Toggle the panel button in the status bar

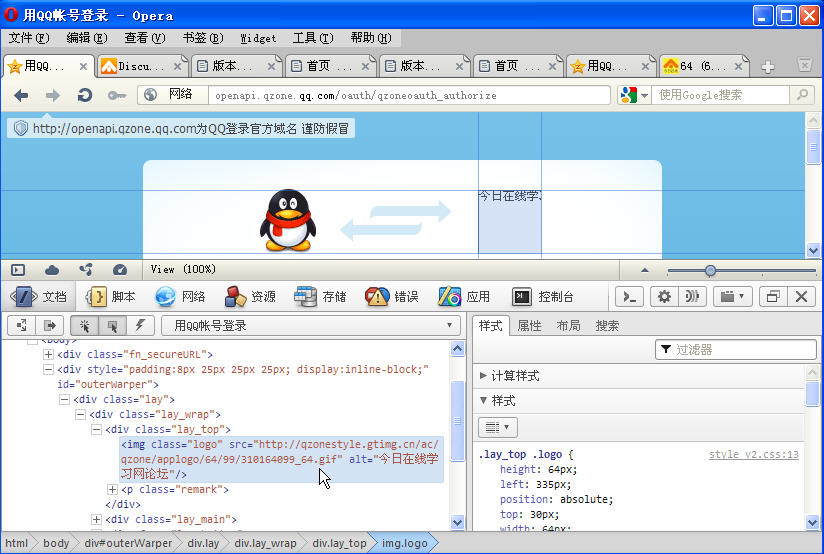18,270
